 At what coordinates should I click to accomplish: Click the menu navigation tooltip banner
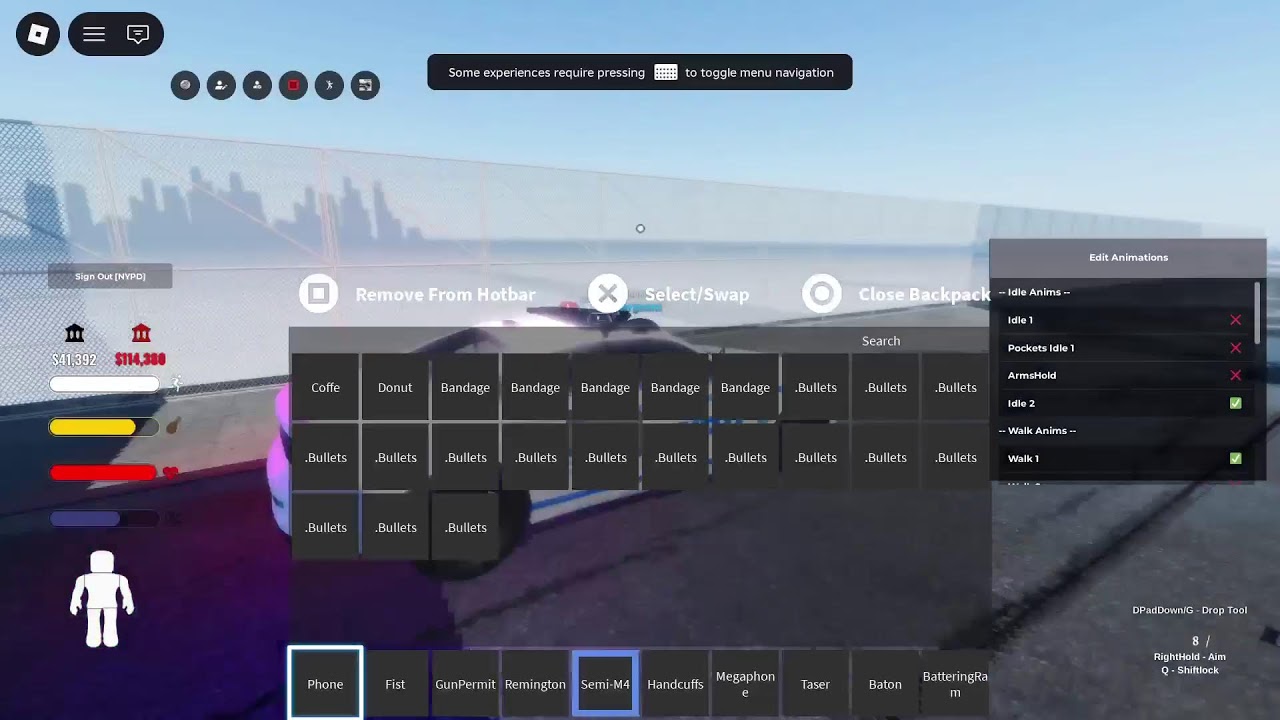click(x=640, y=72)
